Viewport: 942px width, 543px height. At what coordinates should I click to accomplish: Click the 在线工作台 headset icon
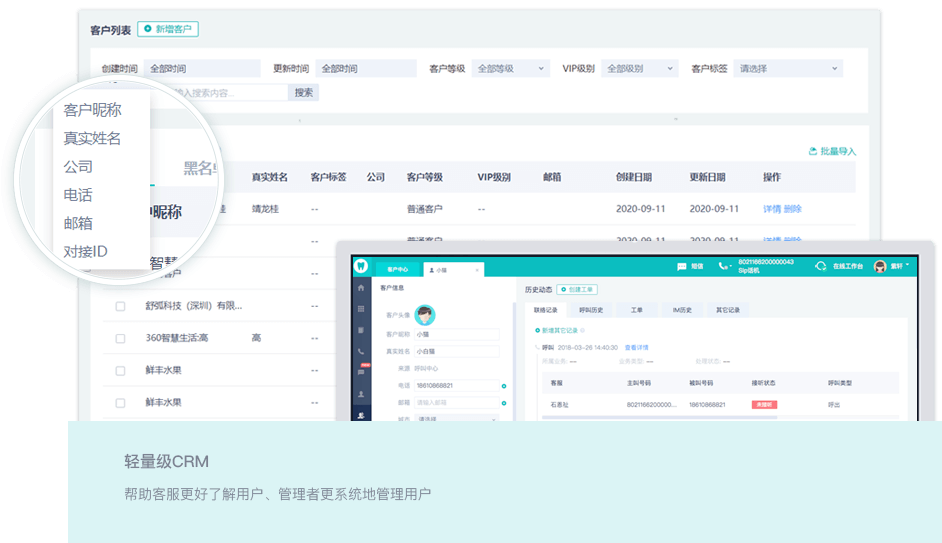coord(820,267)
